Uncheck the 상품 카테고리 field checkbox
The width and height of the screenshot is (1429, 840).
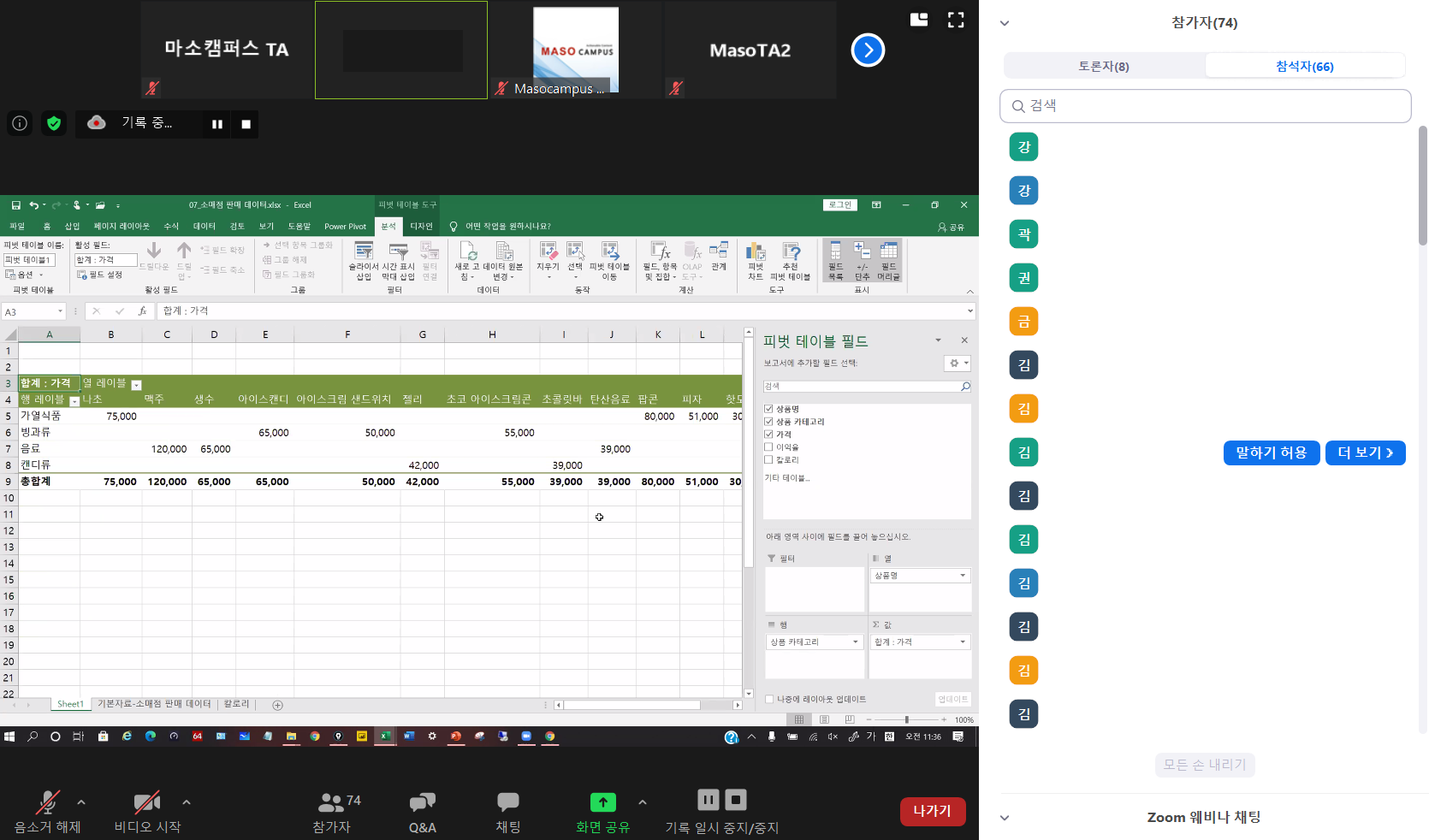[x=768, y=422]
